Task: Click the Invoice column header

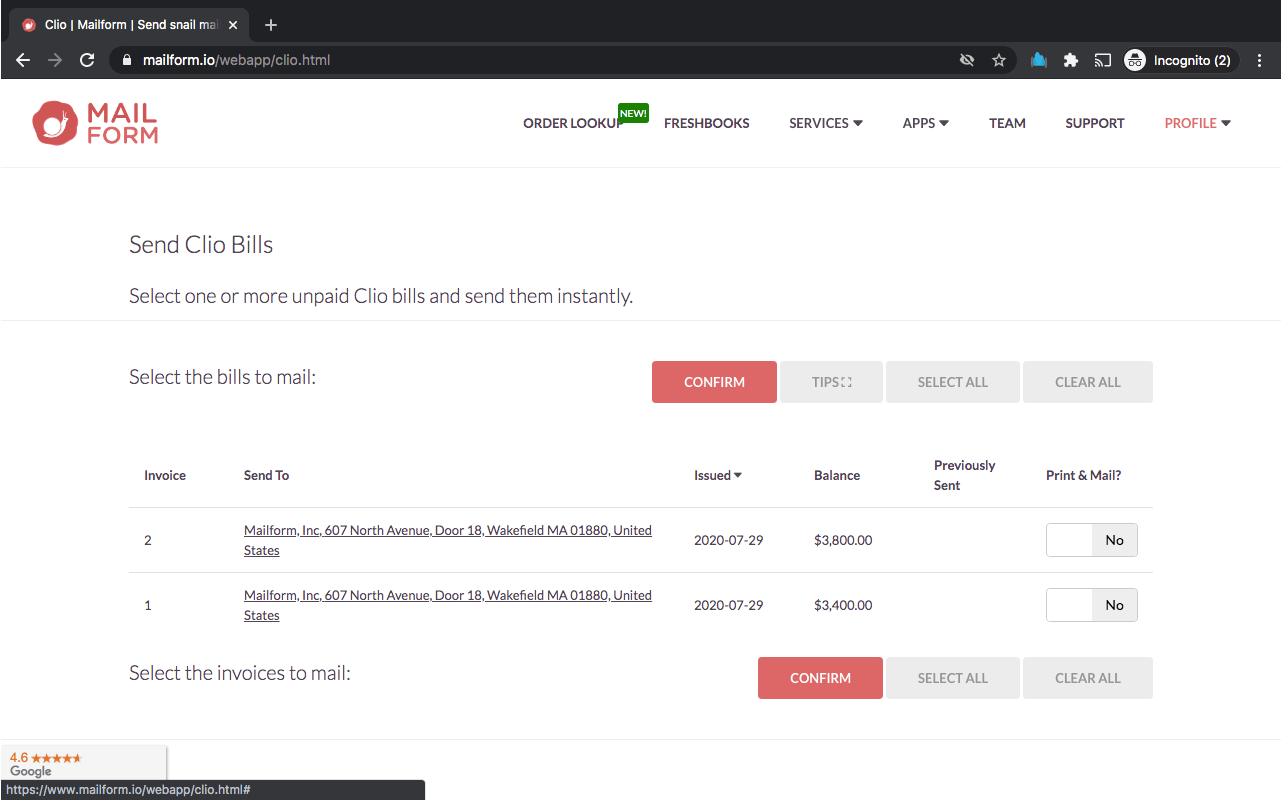Action: pyautogui.click(x=165, y=475)
